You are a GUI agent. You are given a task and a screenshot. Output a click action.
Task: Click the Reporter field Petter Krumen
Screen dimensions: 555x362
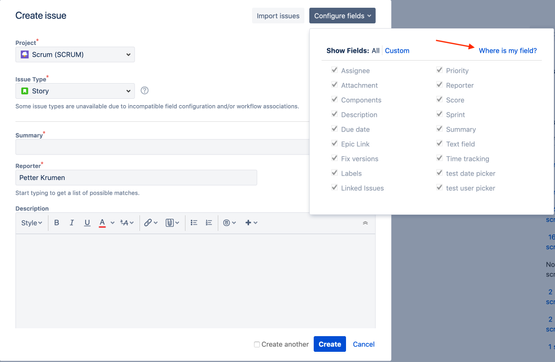click(136, 178)
